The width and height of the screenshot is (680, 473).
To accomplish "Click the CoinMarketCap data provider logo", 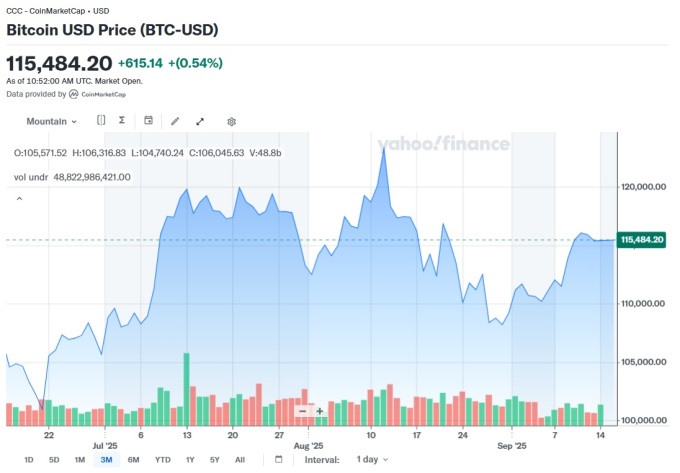I will (x=98, y=94).
